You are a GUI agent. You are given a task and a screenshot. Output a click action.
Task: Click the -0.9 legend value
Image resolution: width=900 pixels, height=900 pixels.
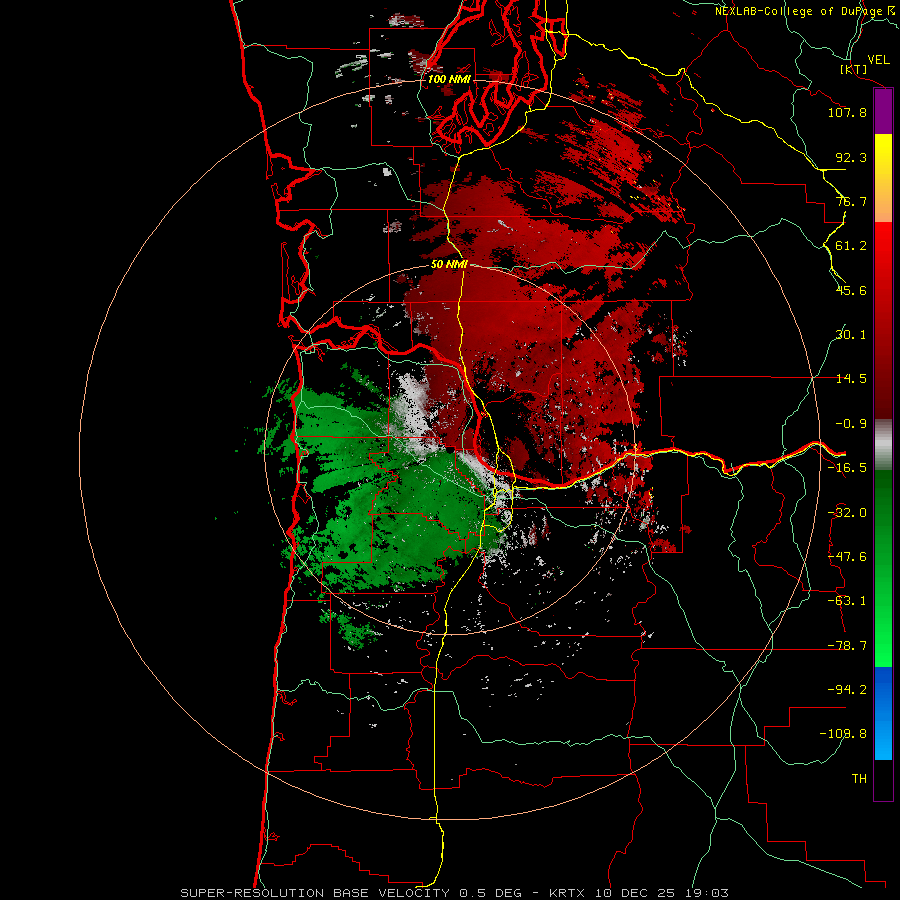[x=851, y=424]
